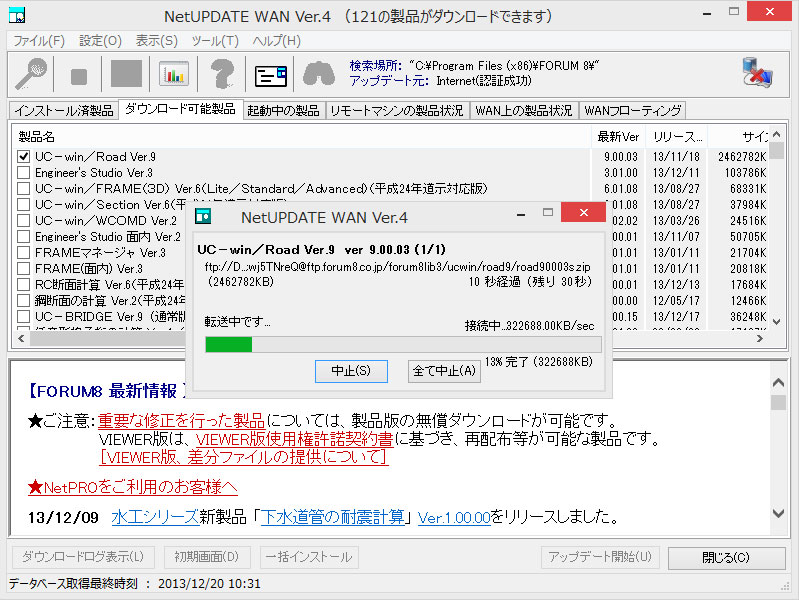Click product list scroll up arrow

click(777, 135)
